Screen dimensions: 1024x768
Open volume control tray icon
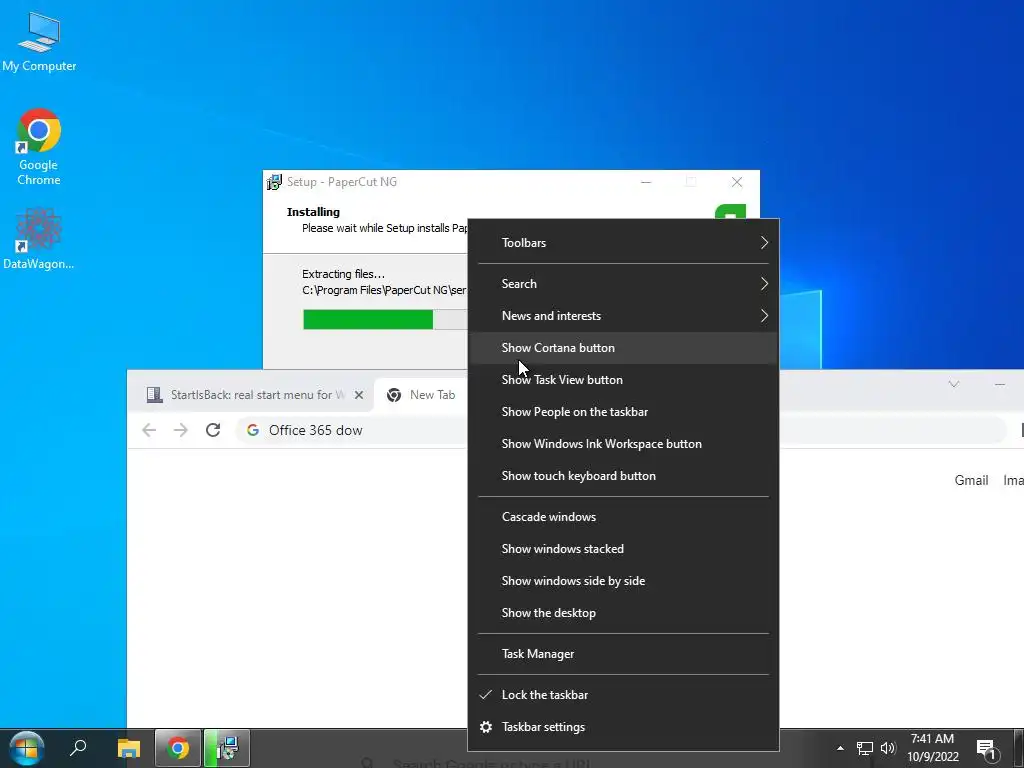pos(888,748)
